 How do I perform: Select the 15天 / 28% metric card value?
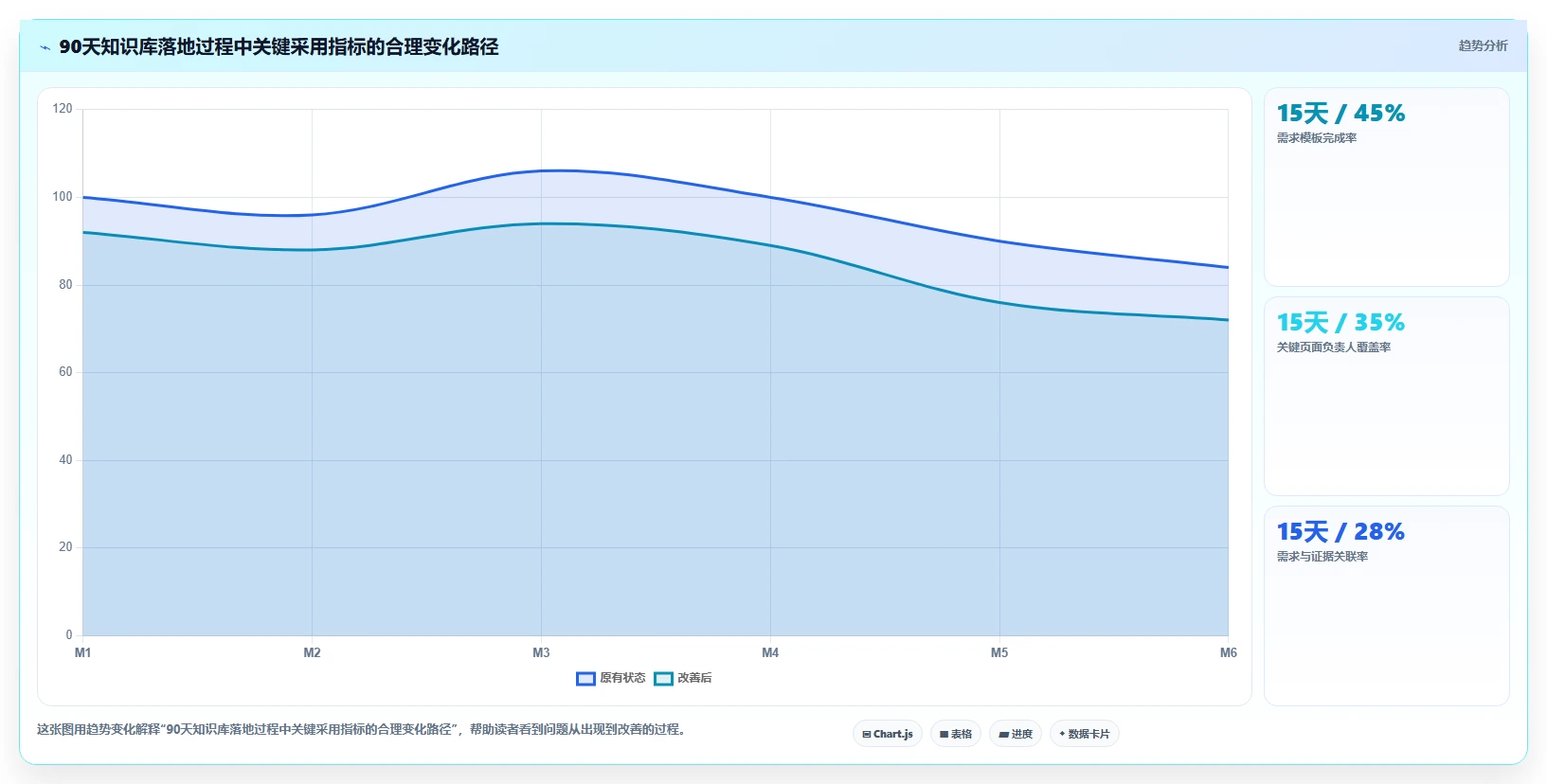(1340, 532)
